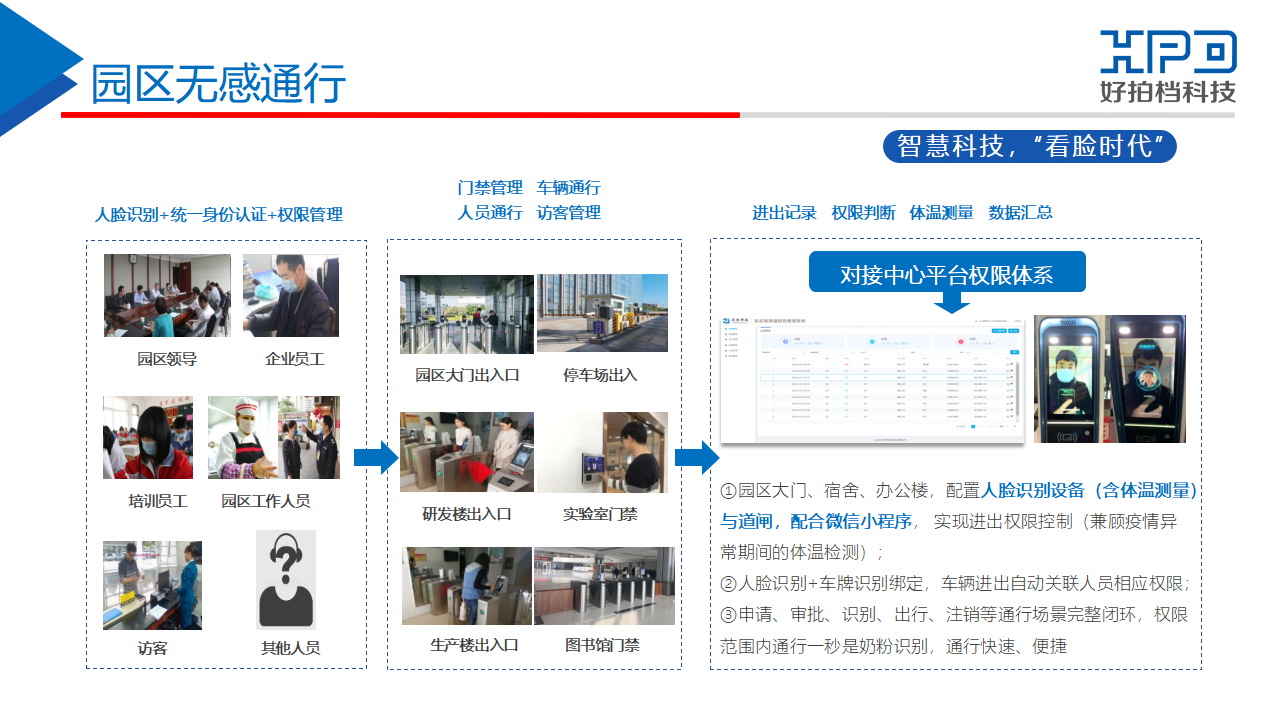
Task: Click the 人脸识别设备（含体温测量） bold text
Action: click(x=1089, y=490)
